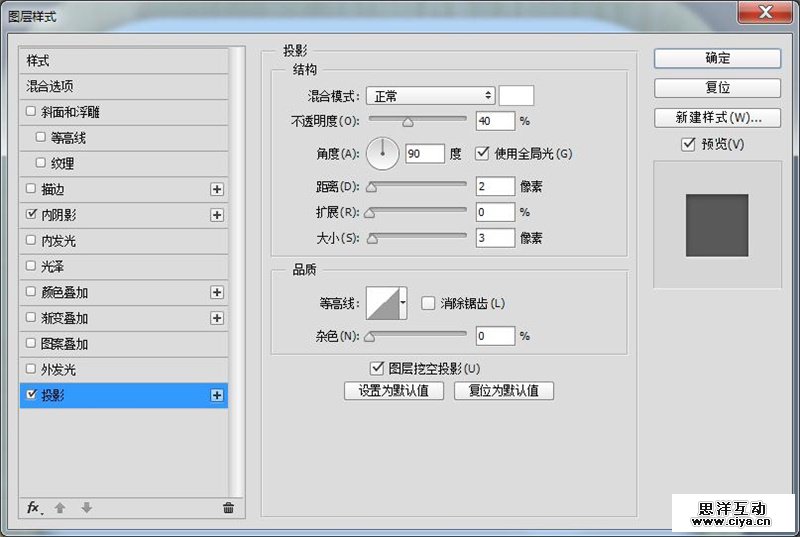Select the 样式 list item

[x=123, y=61]
